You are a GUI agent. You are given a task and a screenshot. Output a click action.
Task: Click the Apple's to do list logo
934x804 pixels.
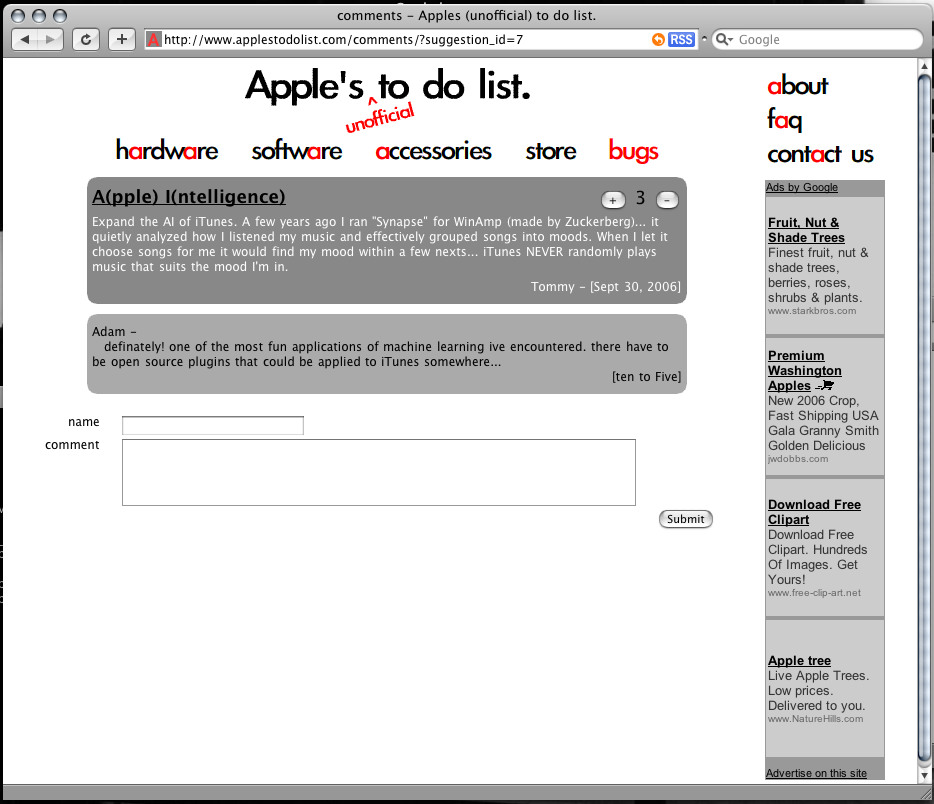pos(388,86)
